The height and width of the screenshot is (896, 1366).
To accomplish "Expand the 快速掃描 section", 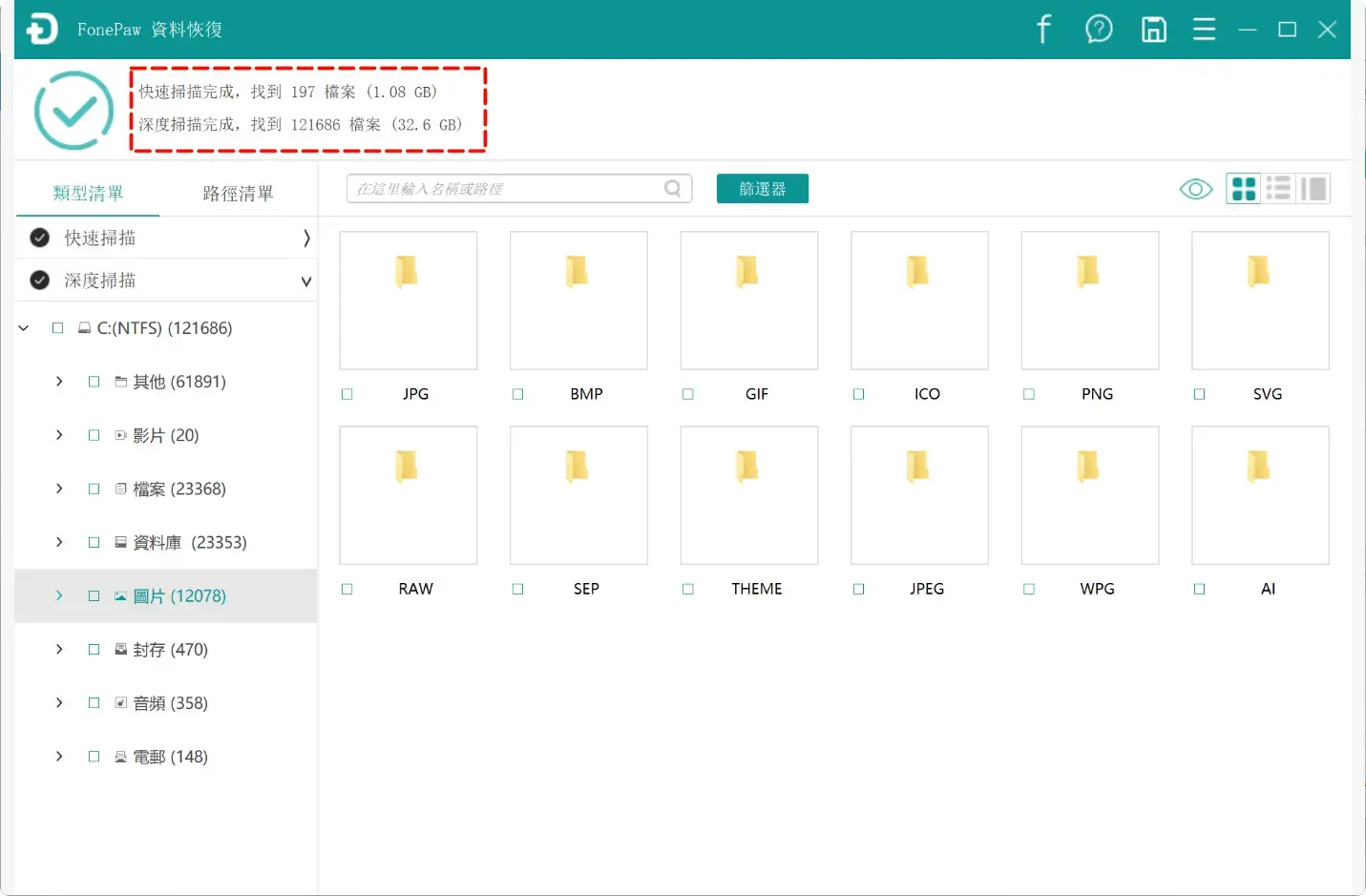I will tap(306, 238).
